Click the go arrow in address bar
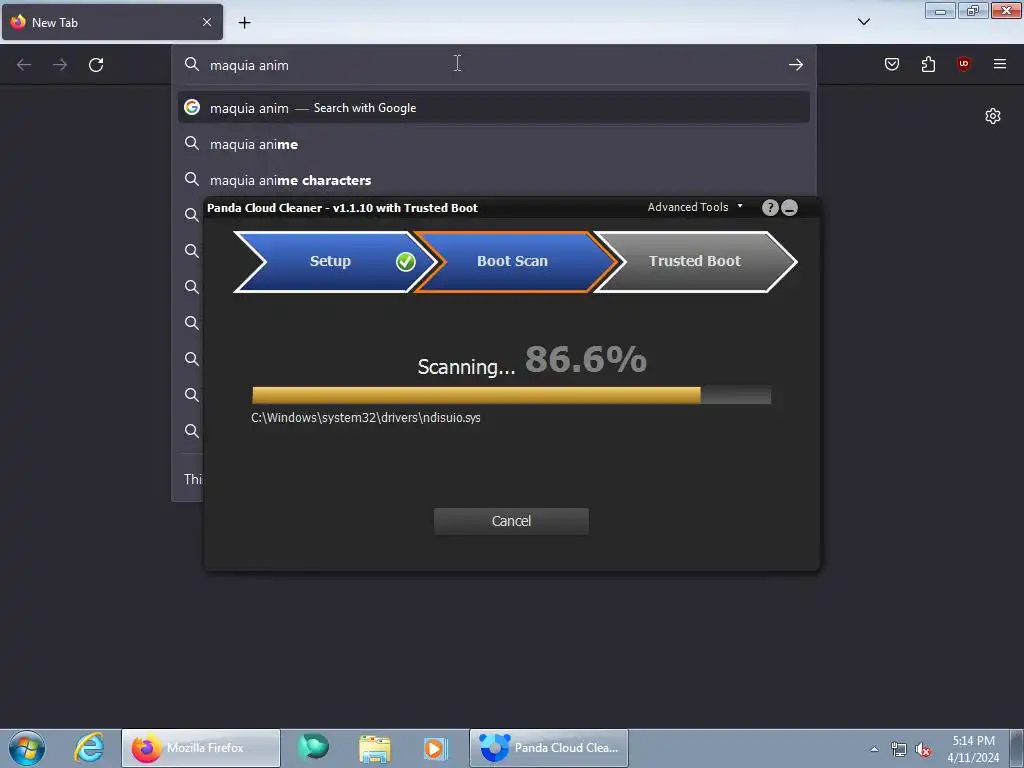This screenshot has height=768, width=1024. pos(795,65)
